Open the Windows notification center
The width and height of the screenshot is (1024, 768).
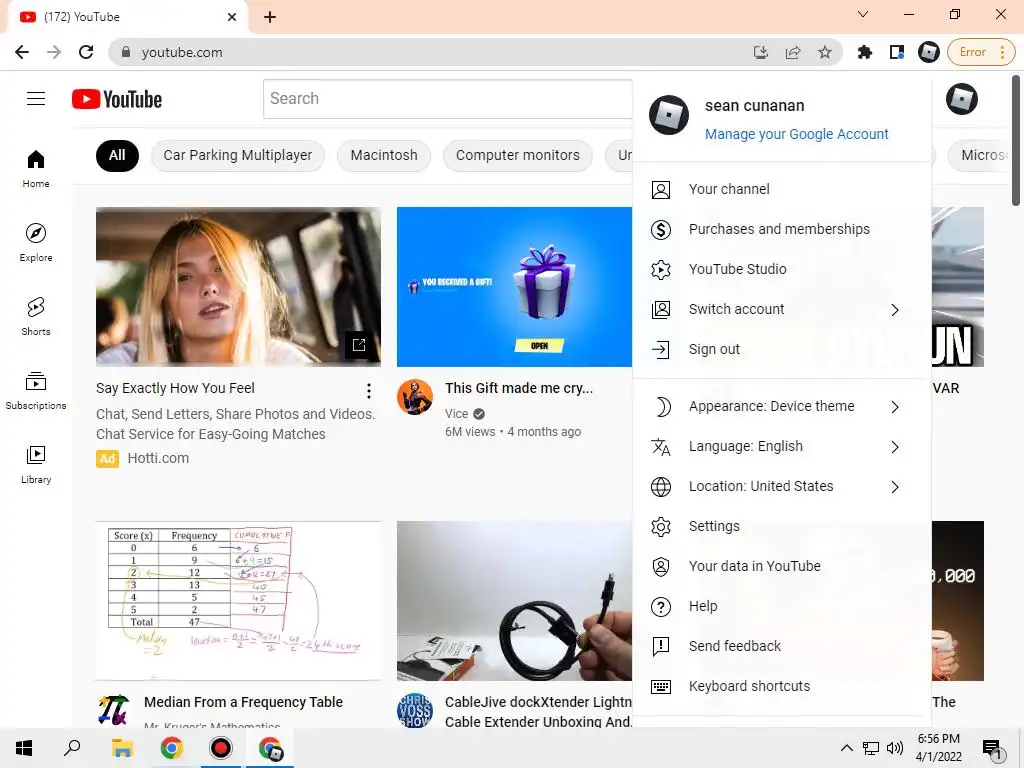pyautogui.click(x=993, y=749)
